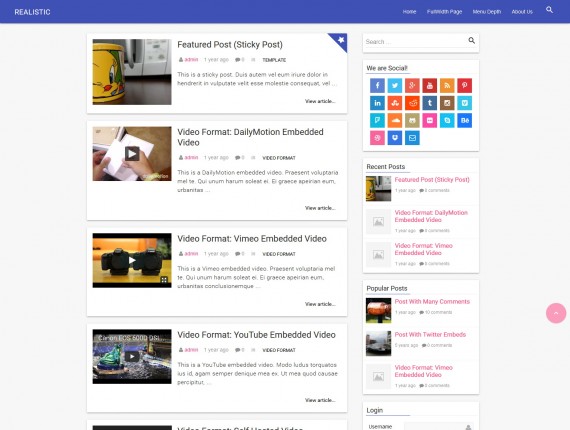Open the Post With Many Comments link

tap(432, 301)
